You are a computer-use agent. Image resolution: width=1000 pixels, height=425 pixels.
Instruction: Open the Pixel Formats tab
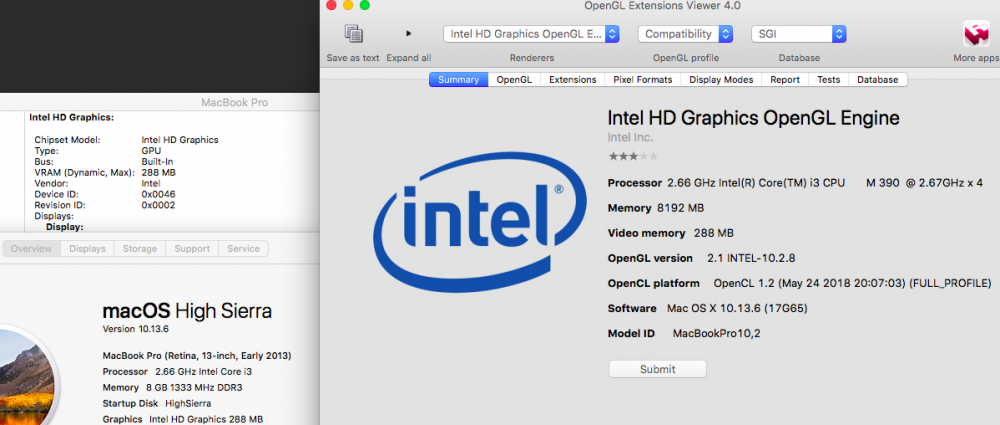click(643, 80)
